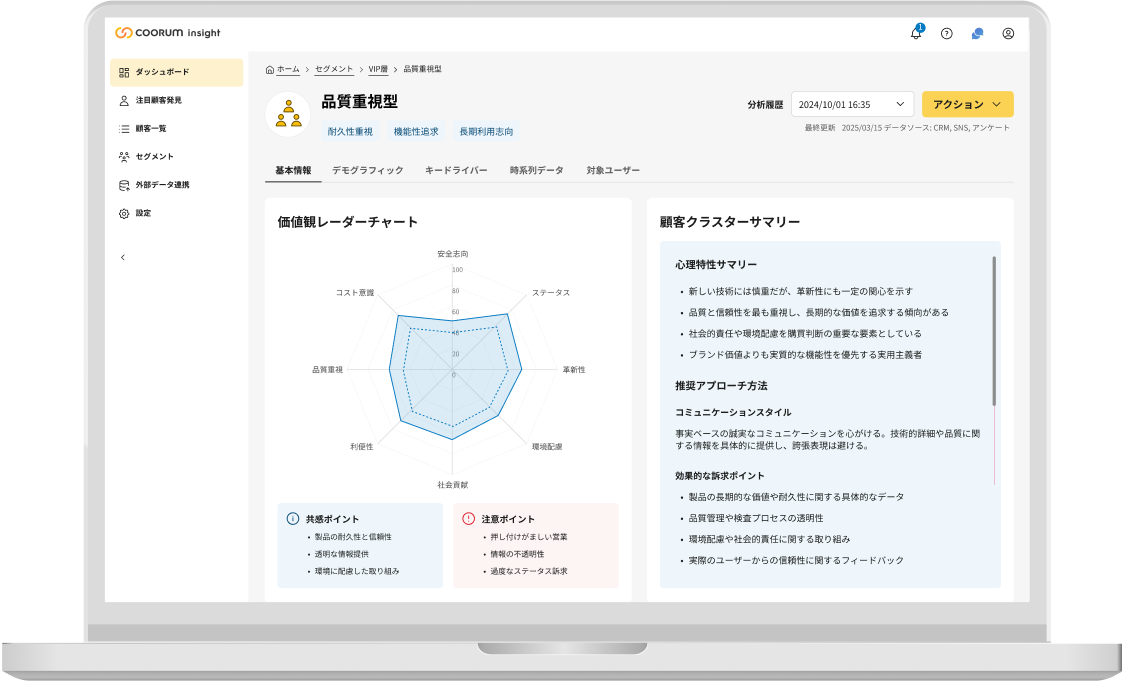1122x681 pixels.
Task: Click the 顧客クラスターサマリー heading
Action: (730, 222)
